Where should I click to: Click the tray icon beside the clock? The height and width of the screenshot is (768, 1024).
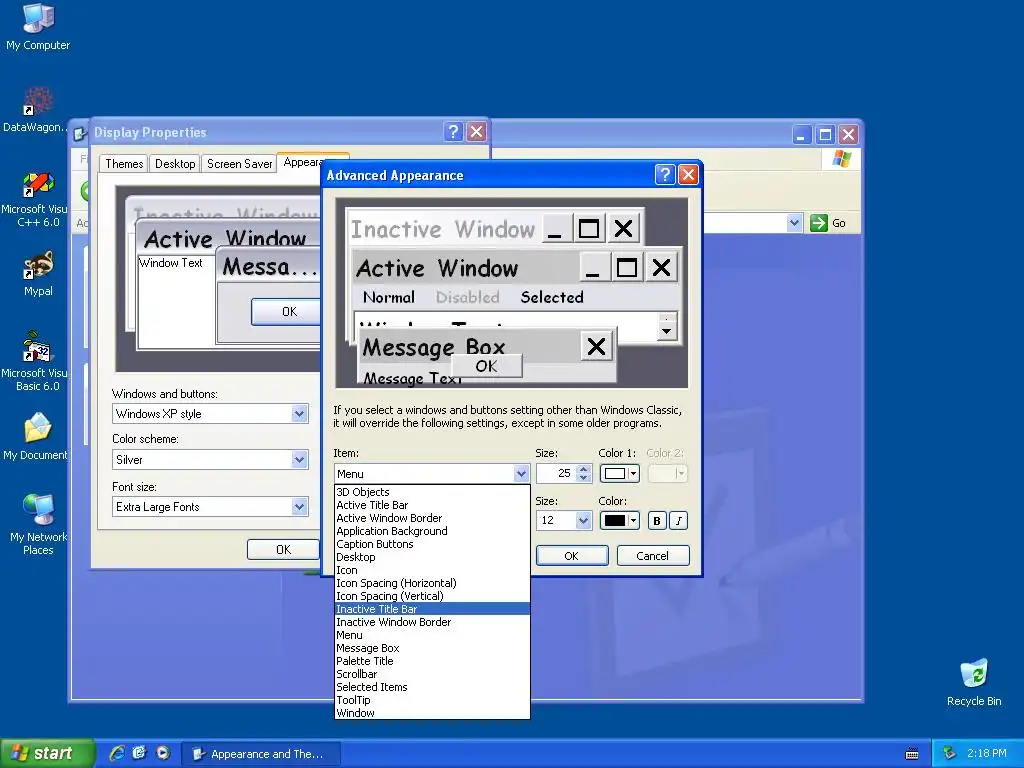(950, 754)
